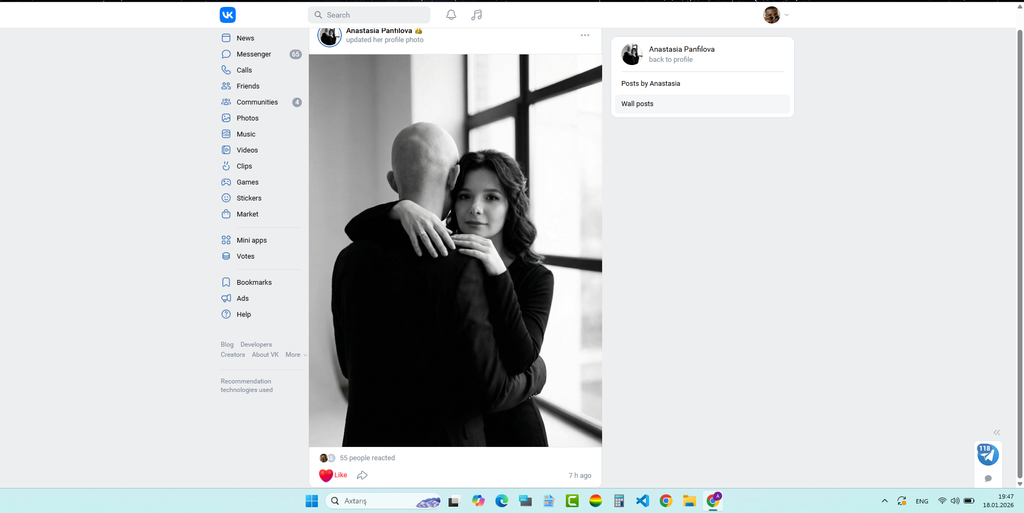Open the About VK footer link
This screenshot has width=1024, height=513.
click(x=265, y=354)
